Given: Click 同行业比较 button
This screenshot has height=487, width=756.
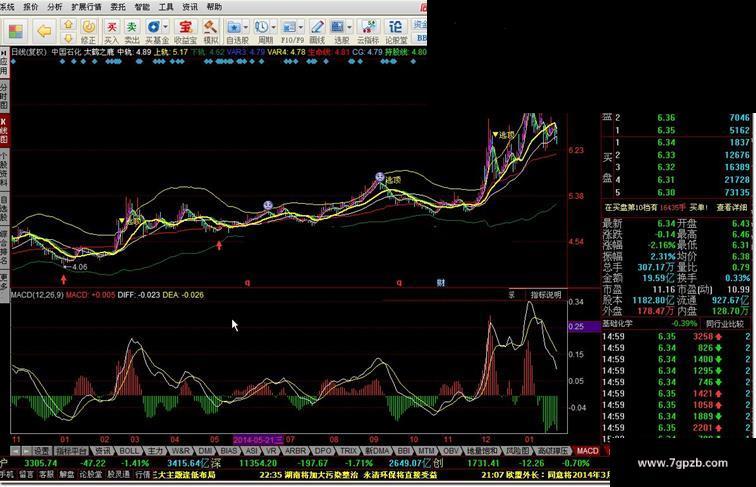Looking at the screenshot, I should click(725, 324).
